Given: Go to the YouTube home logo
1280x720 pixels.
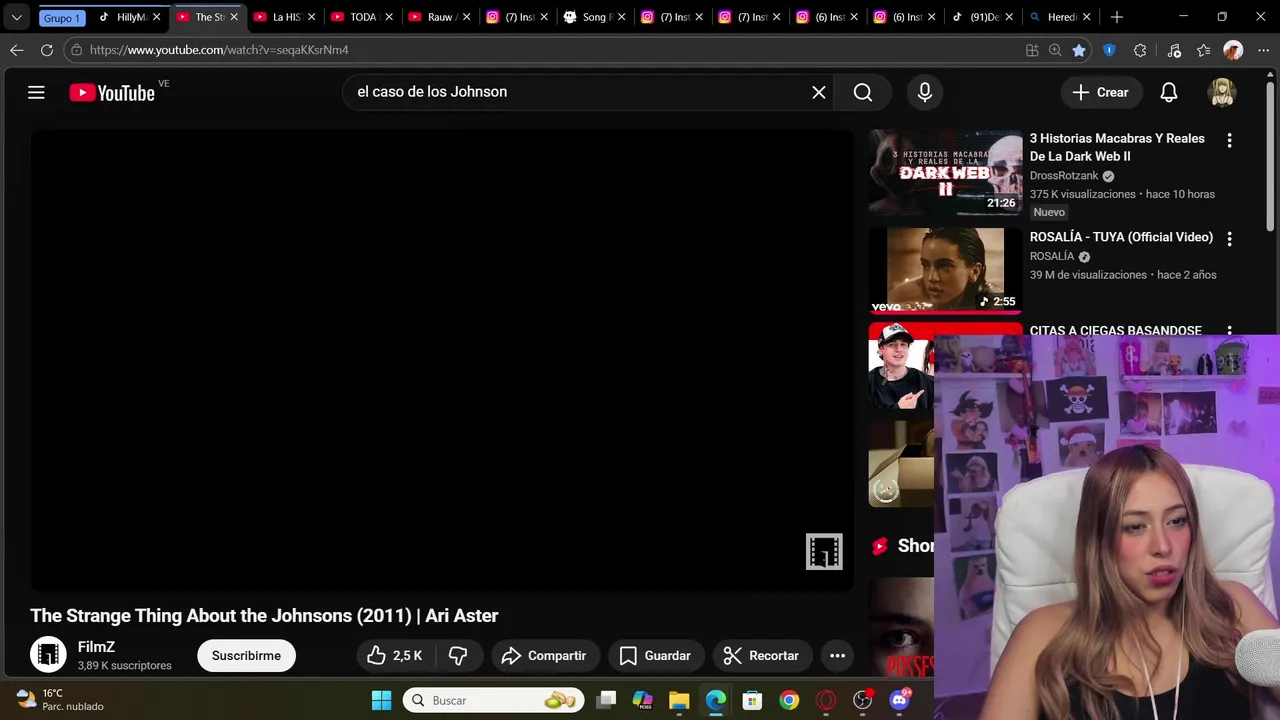Looking at the screenshot, I should pyautogui.click(x=112, y=93).
